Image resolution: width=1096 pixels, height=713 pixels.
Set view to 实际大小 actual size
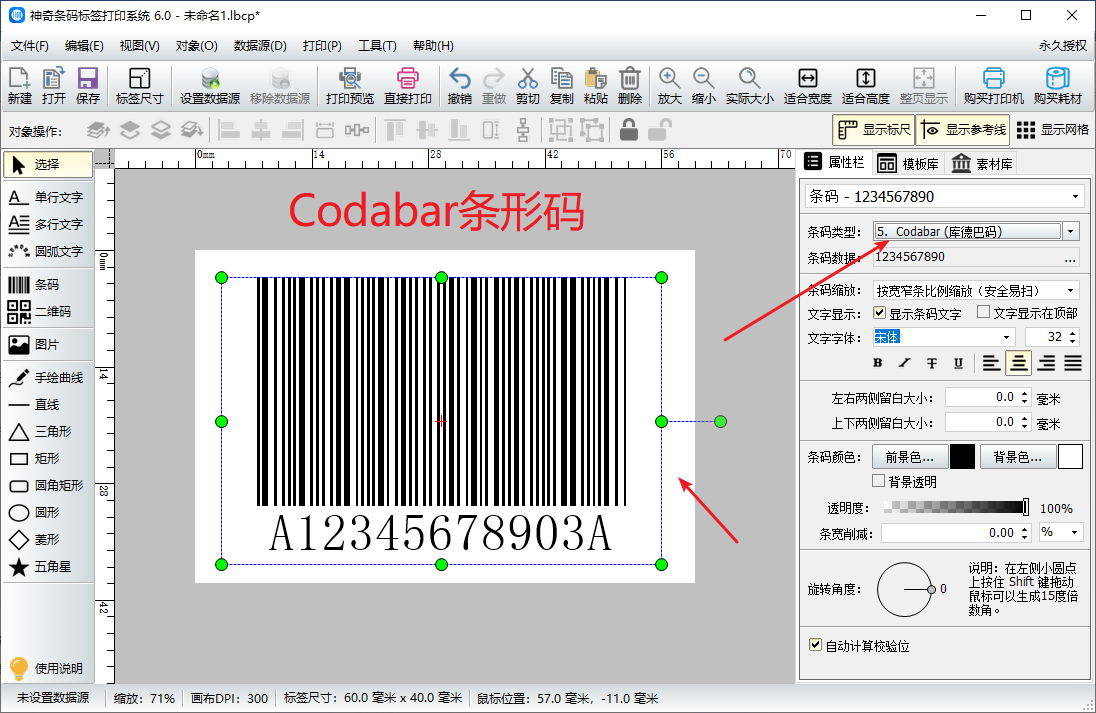pyautogui.click(x=749, y=86)
